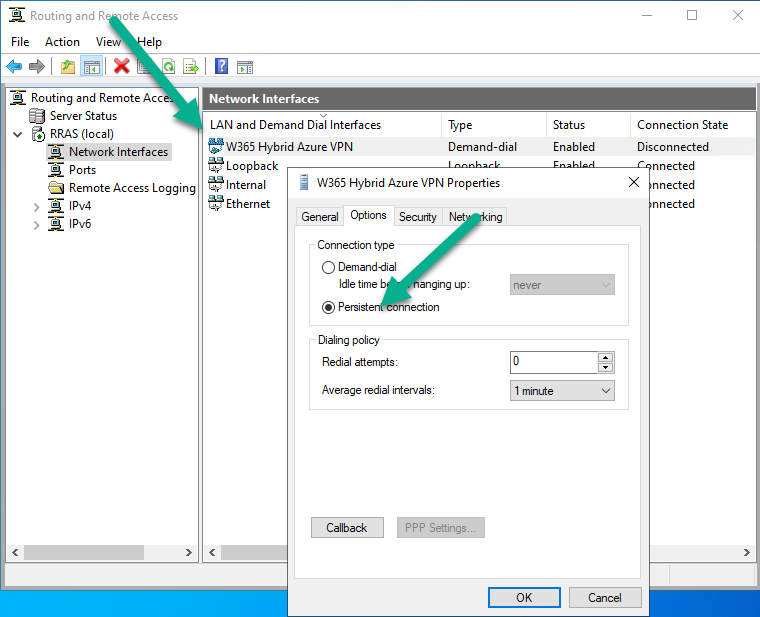
Task: Click the red Delete X icon
Action: pyautogui.click(x=121, y=66)
